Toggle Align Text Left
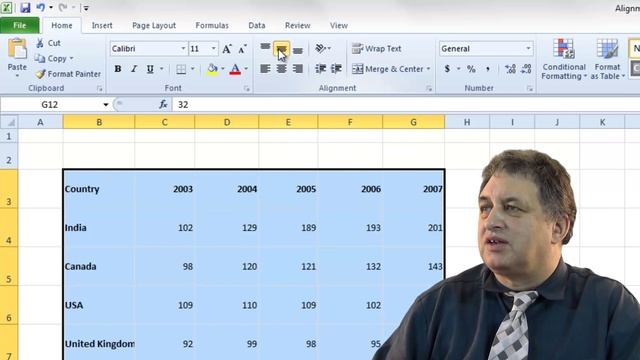The image size is (640, 360). click(x=265, y=69)
